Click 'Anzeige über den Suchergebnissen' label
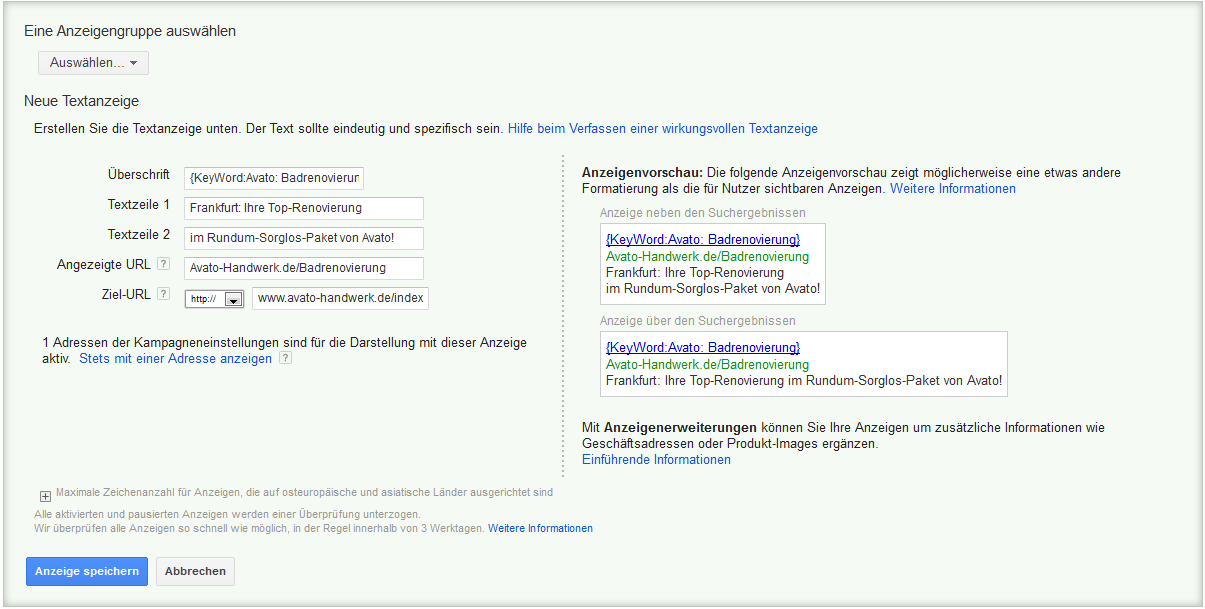This screenshot has height=609, width=1205. pyautogui.click(x=698, y=321)
